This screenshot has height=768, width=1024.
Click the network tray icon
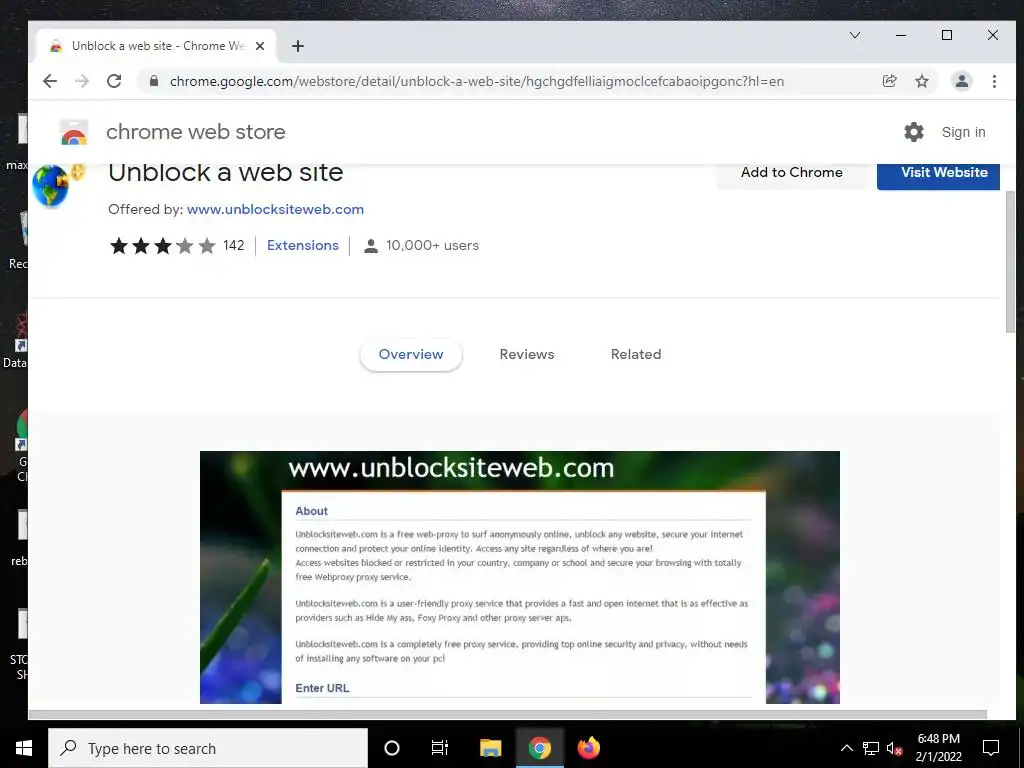tap(871, 748)
